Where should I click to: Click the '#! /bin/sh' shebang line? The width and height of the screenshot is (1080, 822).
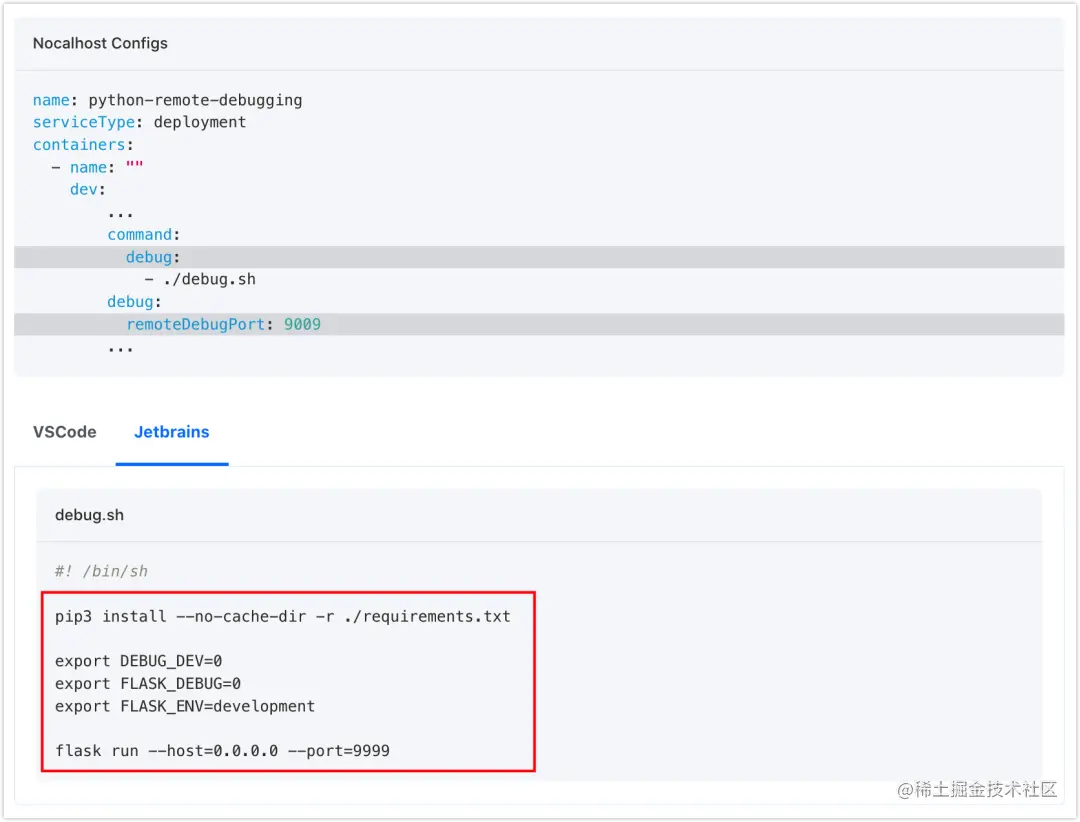101,571
